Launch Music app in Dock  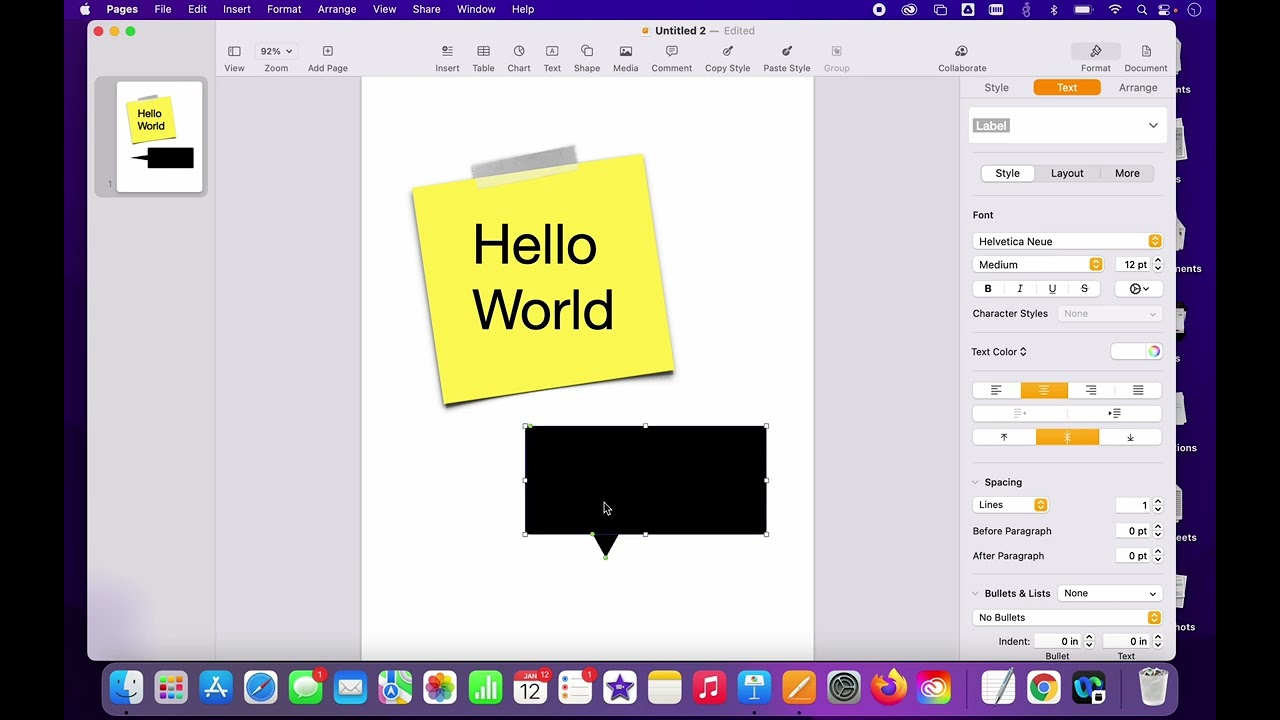point(709,687)
